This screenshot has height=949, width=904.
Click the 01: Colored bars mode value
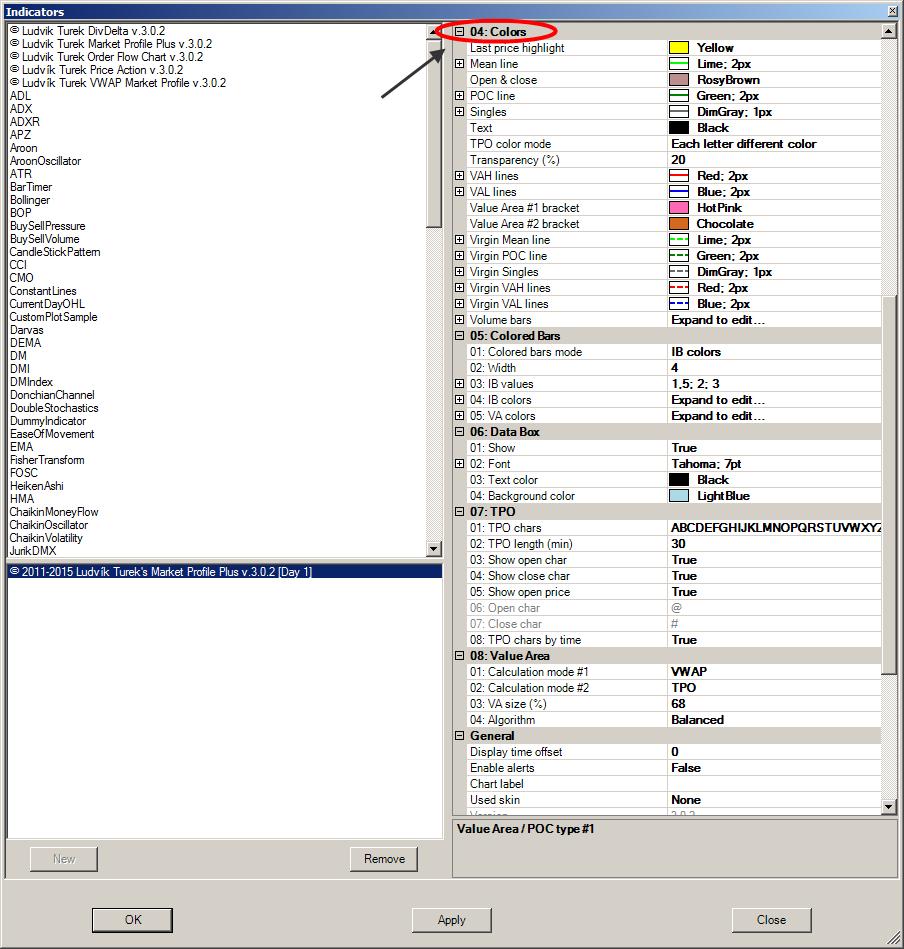774,352
